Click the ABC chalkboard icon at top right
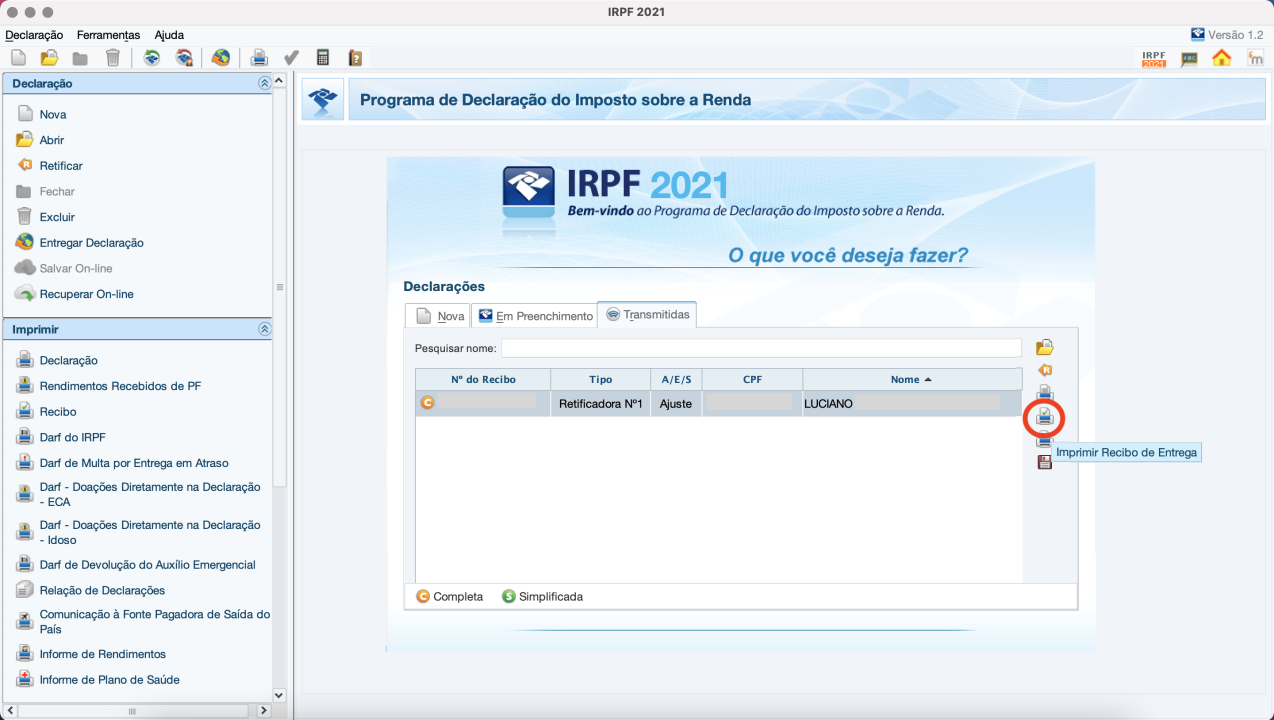The width and height of the screenshot is (1274, 720). [1189, 58]
